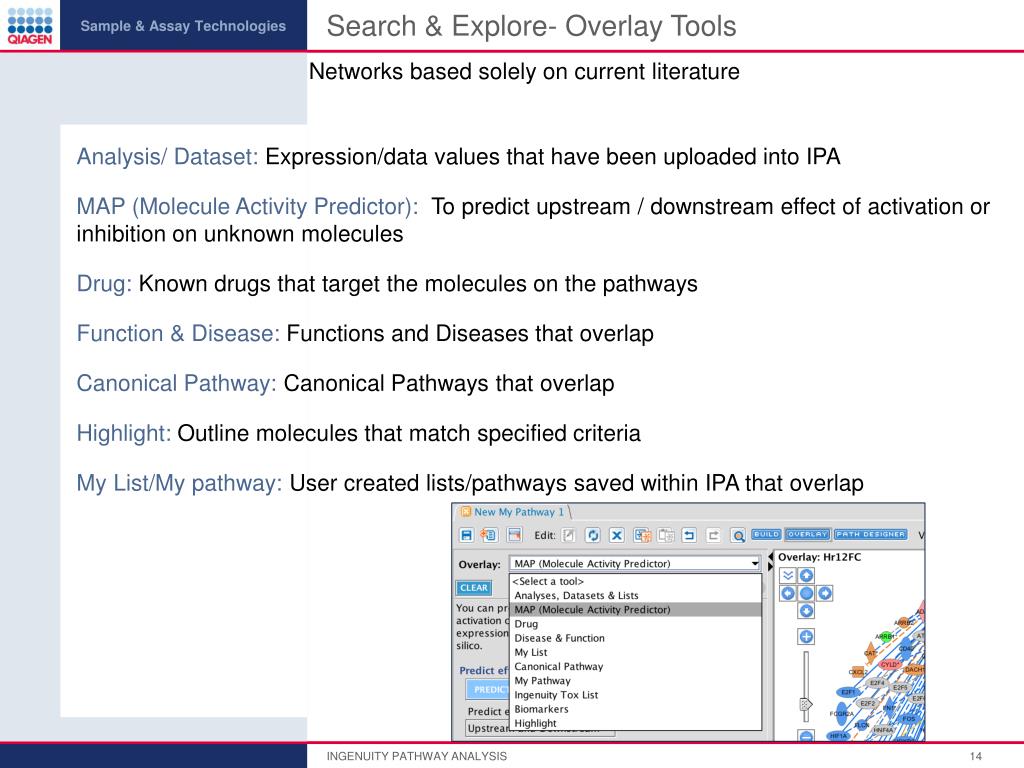Click the add-to-list icon beside Save

click(x=488, y=535)
